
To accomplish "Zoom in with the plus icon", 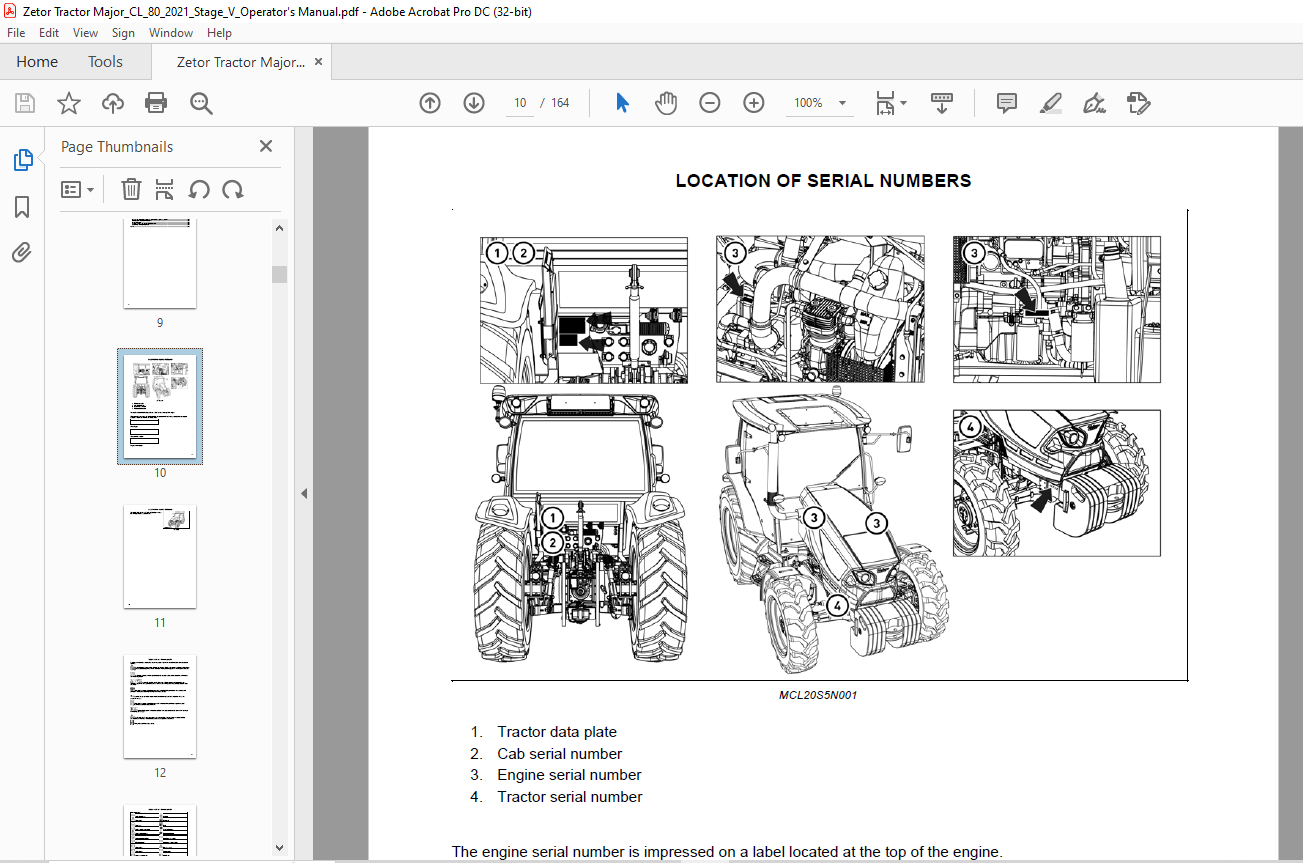I will [x=754, y=103].
